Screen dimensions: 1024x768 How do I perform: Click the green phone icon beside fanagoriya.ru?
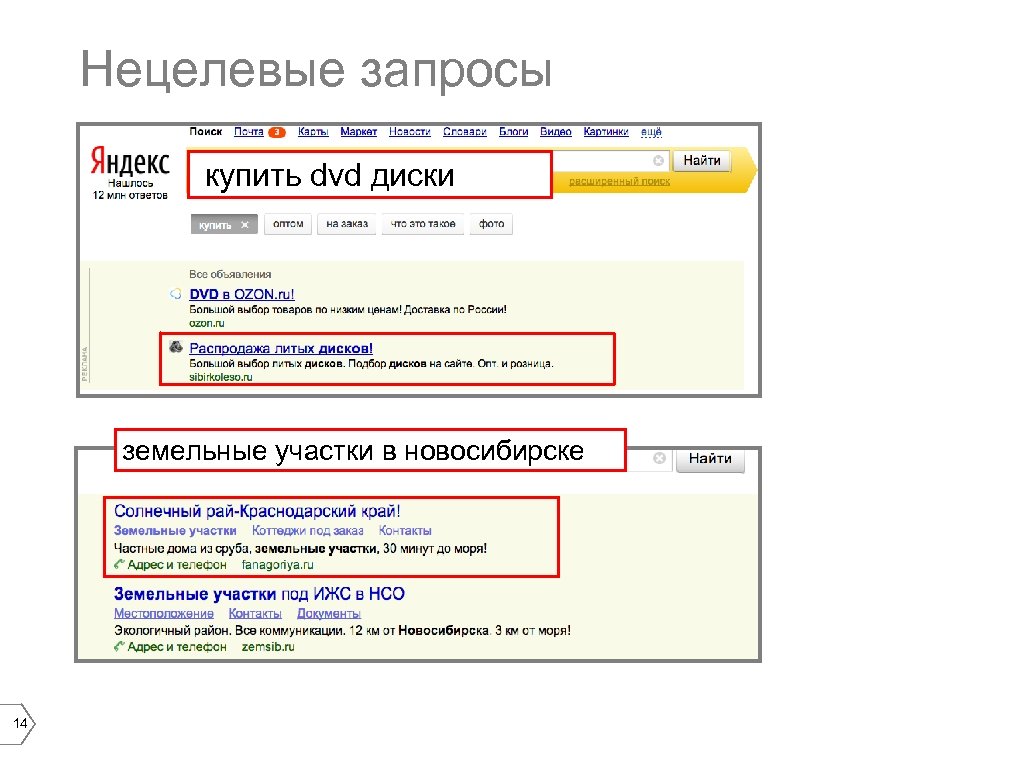coord(119,566)
